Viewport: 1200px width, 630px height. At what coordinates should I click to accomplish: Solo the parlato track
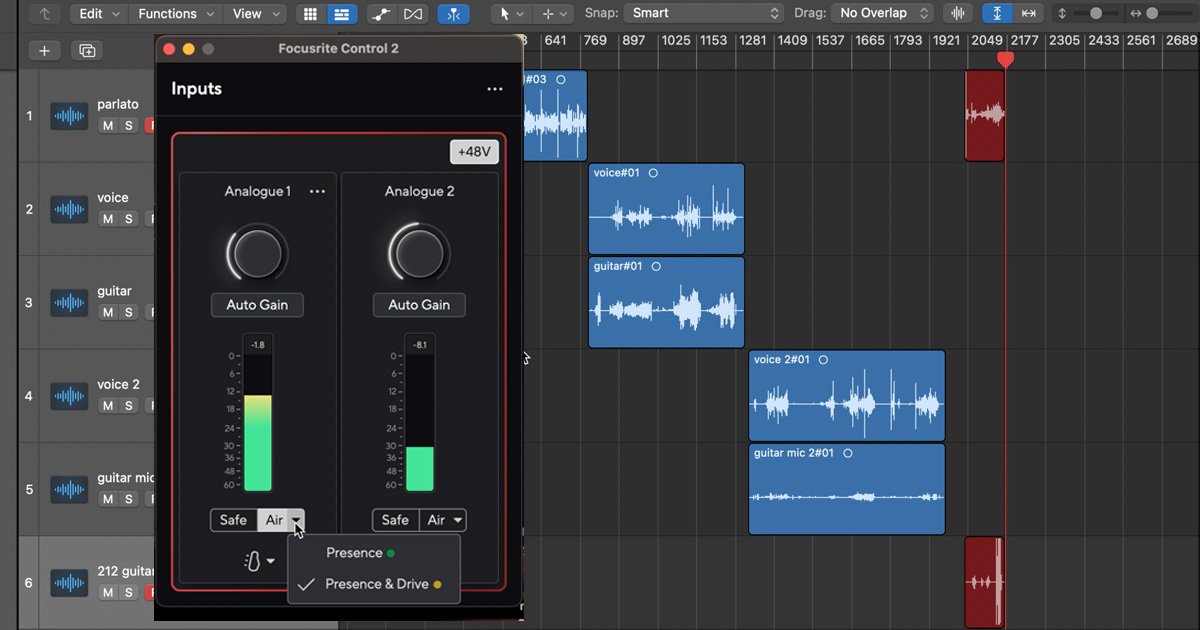click(128, 125)
